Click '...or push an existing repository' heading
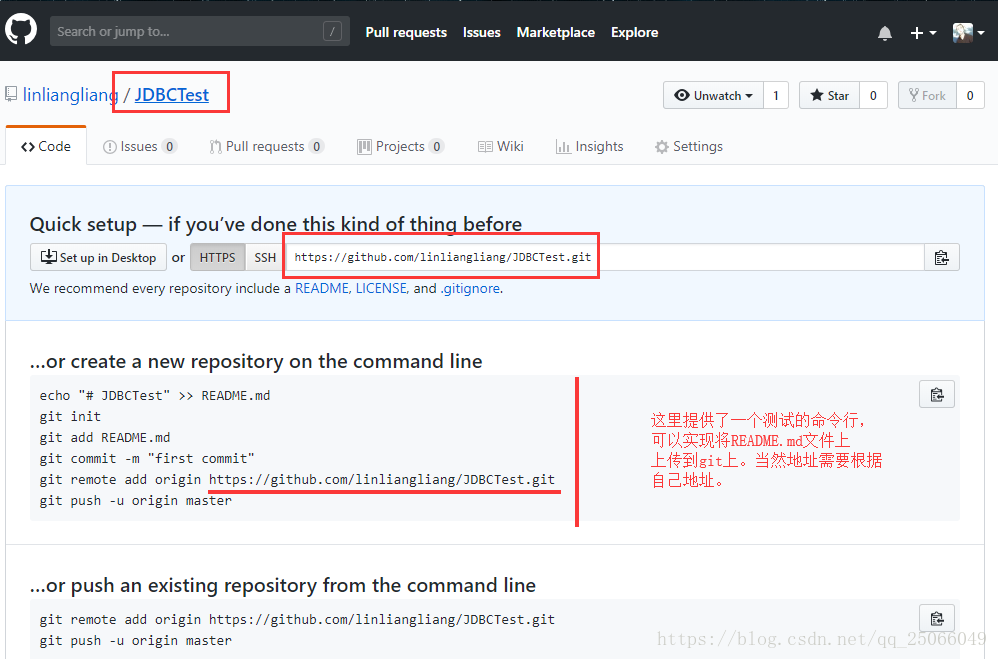 coord(283,586)
